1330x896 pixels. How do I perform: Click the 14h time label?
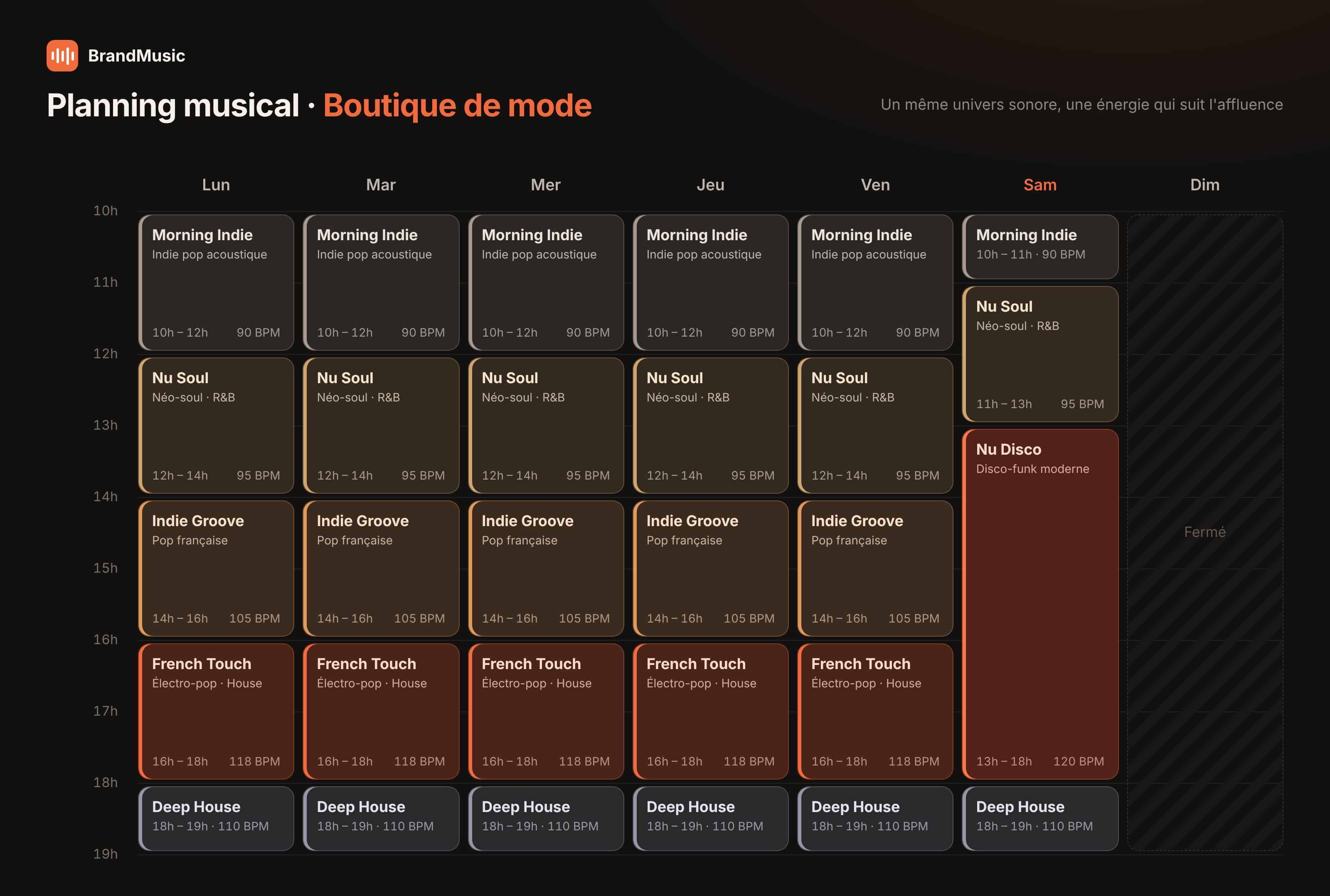pyautogui.click(x=105, y=497)
